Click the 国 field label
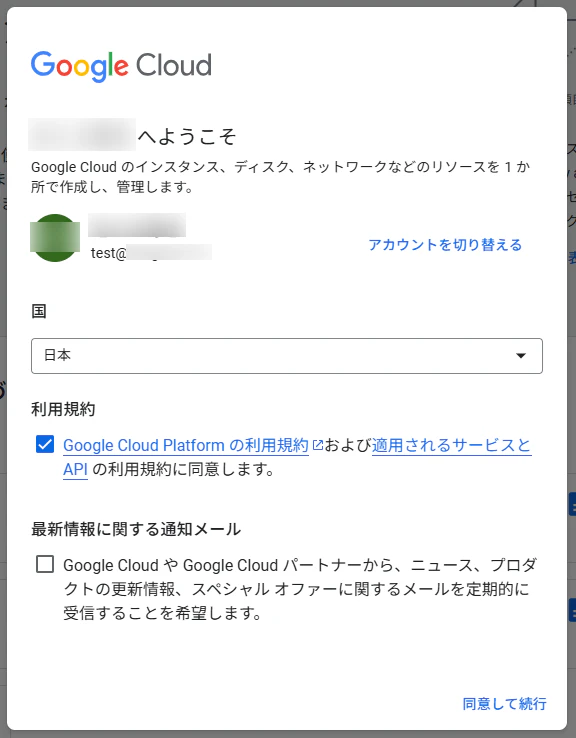Viewport: 576px width, 738px height. pyautogui.click(x=39, y=311)
